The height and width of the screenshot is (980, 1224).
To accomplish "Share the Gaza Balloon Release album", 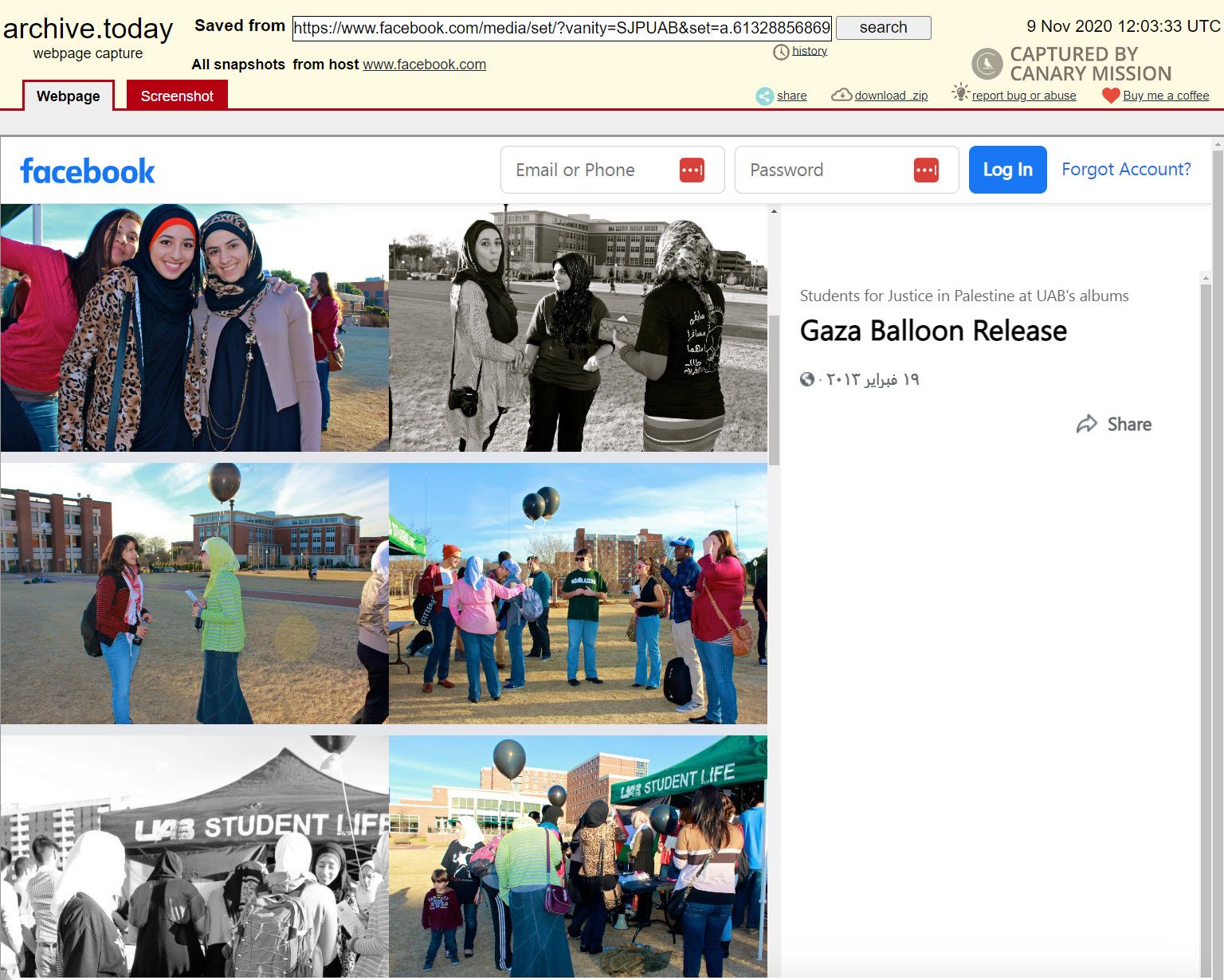I will [1114, 424].
